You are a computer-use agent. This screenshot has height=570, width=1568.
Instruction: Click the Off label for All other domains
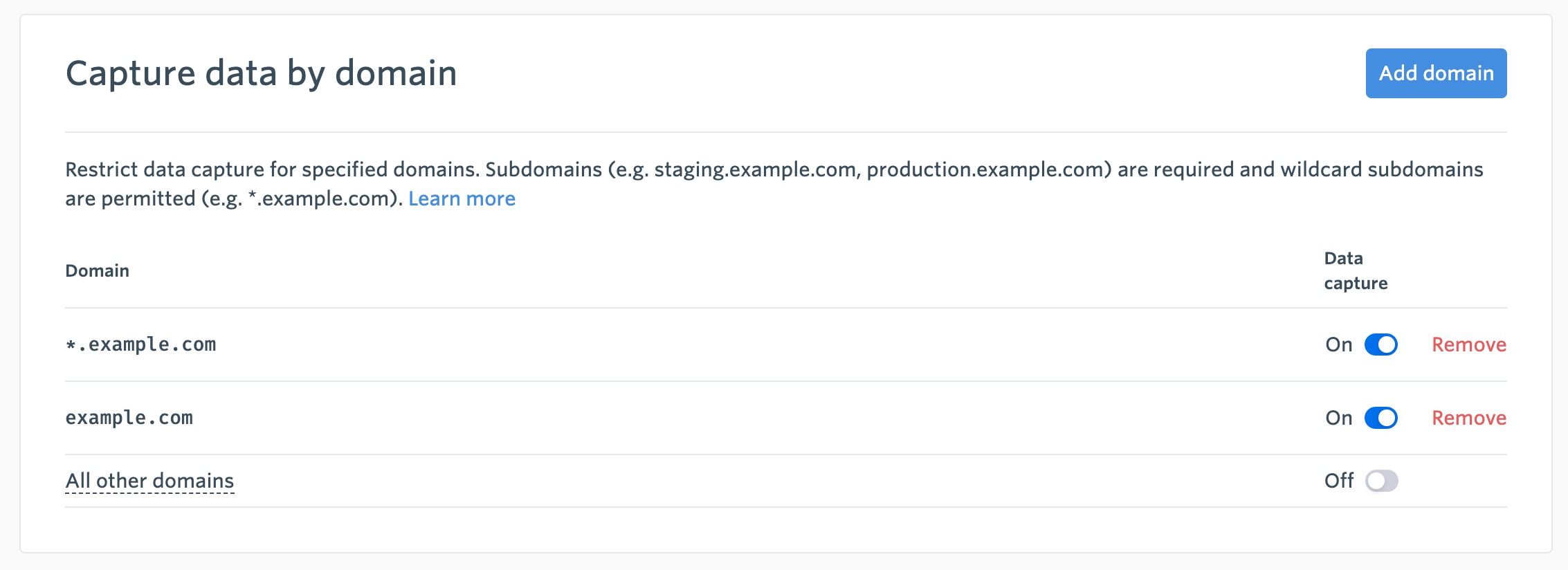(1338, 481)
